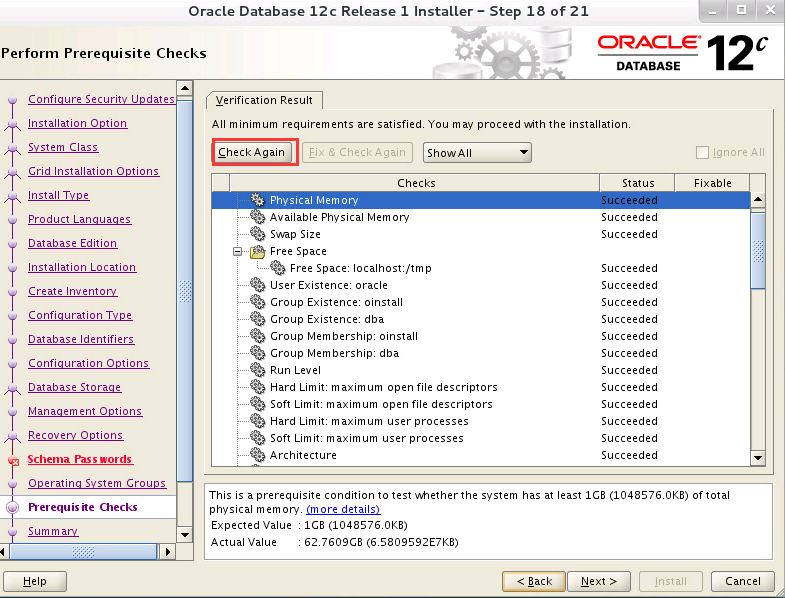
Task: Click the gear icon beside Group Existence: dba
Action: tap(257, 319)
